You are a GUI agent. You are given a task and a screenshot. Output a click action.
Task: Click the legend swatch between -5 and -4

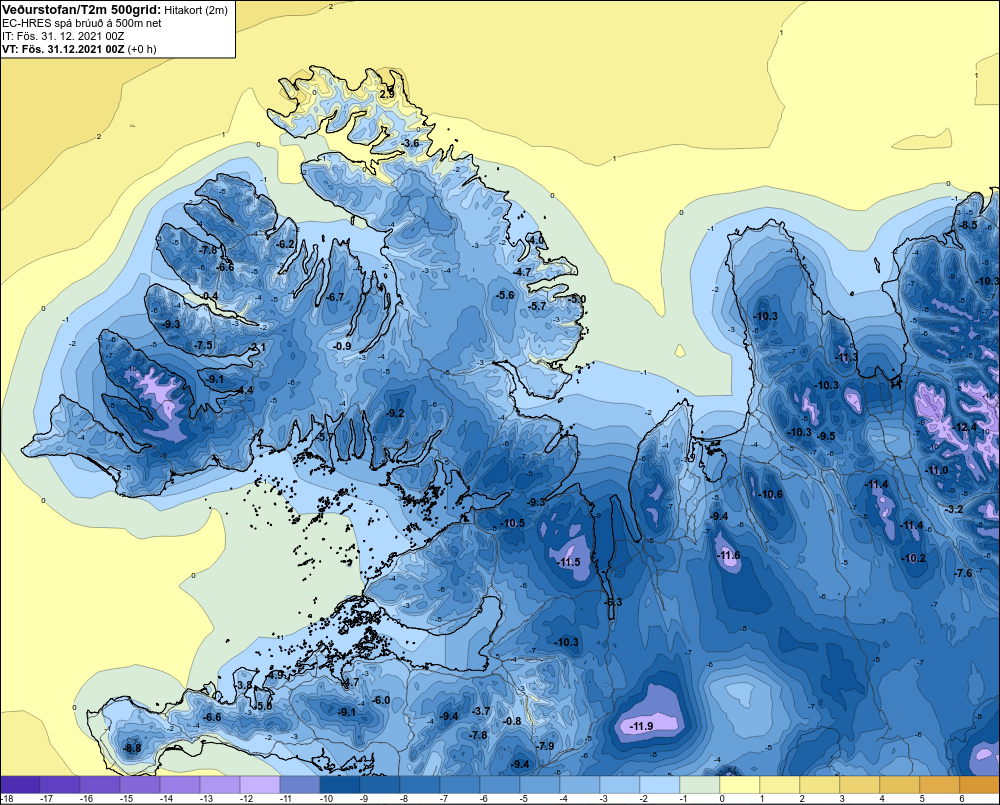tap(540, 785)
